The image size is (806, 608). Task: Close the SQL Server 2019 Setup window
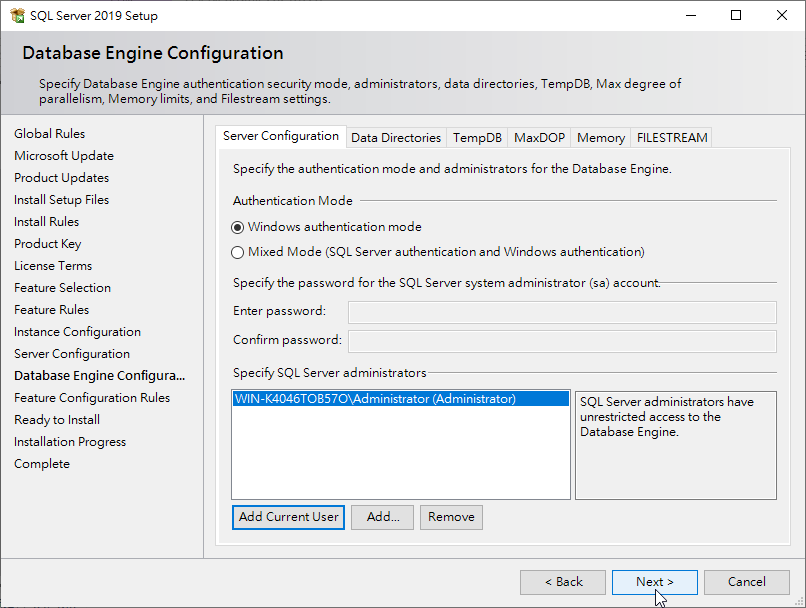point(782,15)
